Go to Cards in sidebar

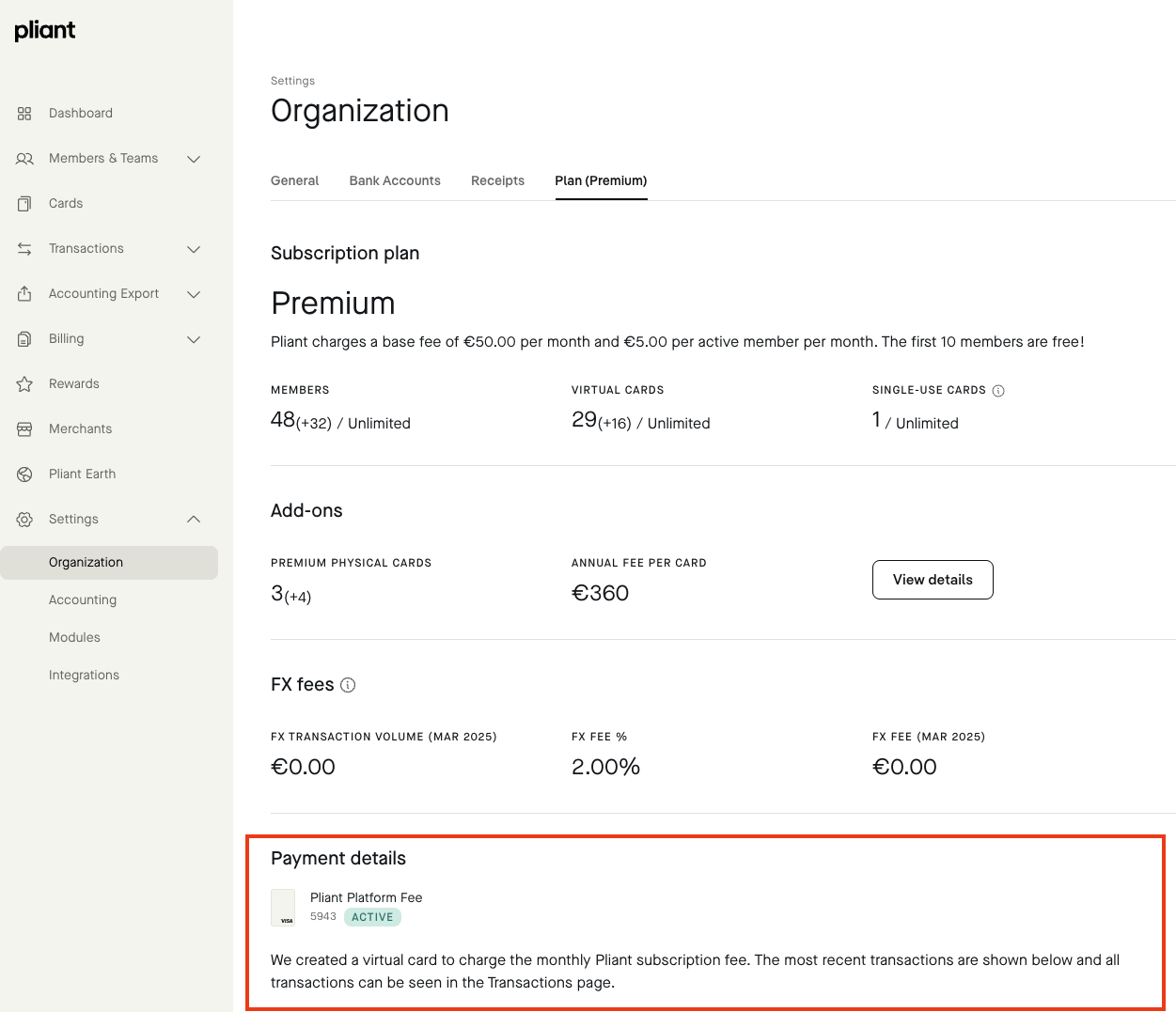(66, 203)
